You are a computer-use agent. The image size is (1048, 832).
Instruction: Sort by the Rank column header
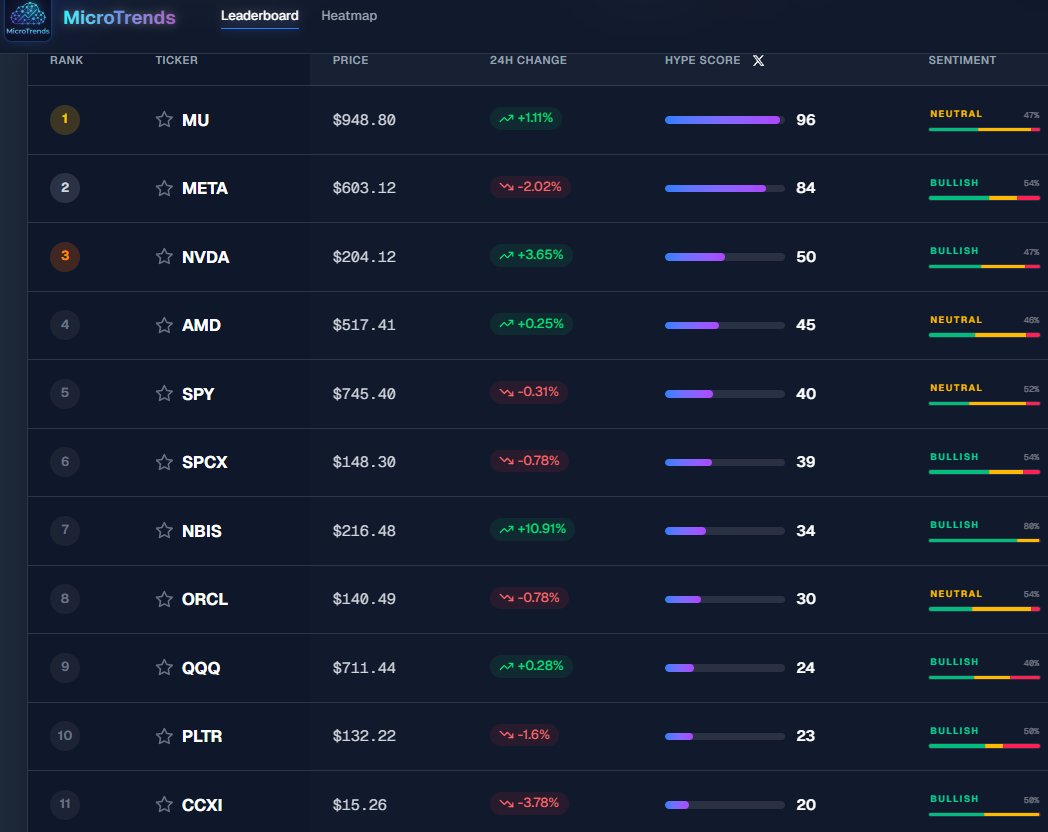coord(66,60)
